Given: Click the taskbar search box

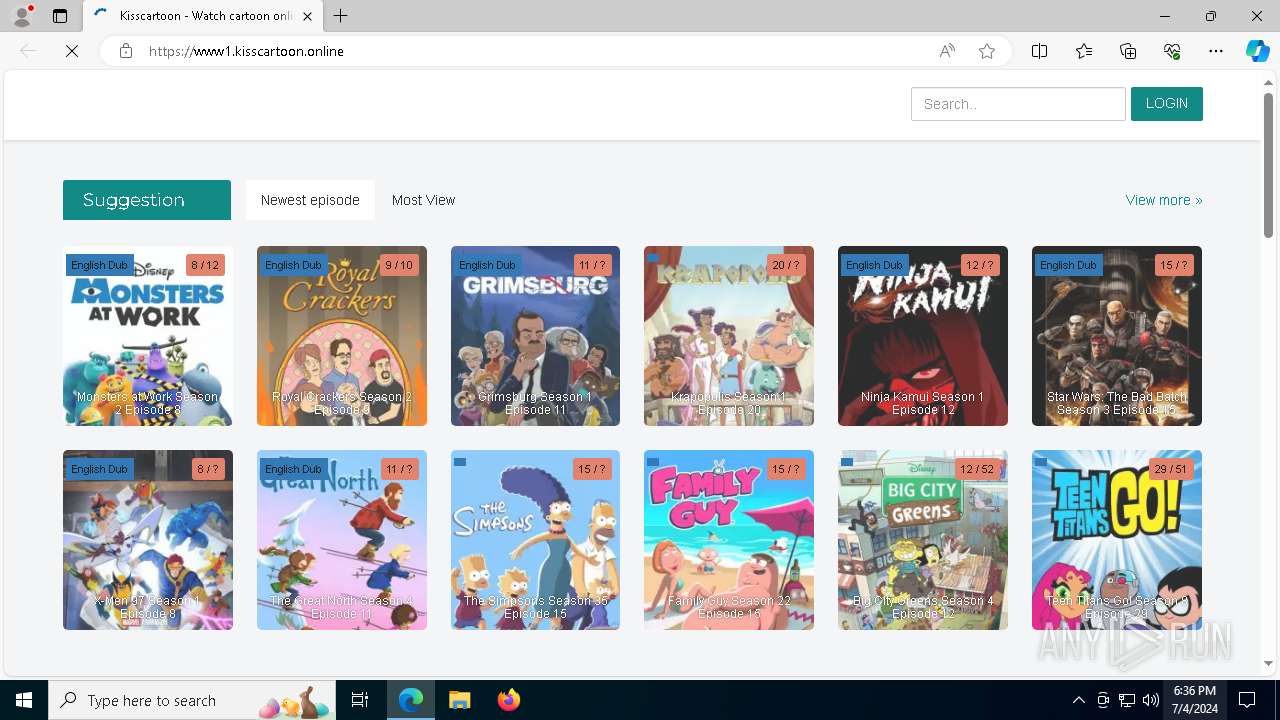Looking at the screenshot, I should (x=192, y=700).
